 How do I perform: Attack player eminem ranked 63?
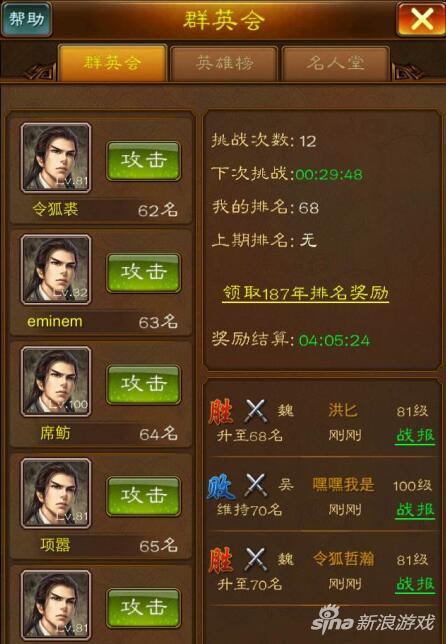click(x=143, y=273)
